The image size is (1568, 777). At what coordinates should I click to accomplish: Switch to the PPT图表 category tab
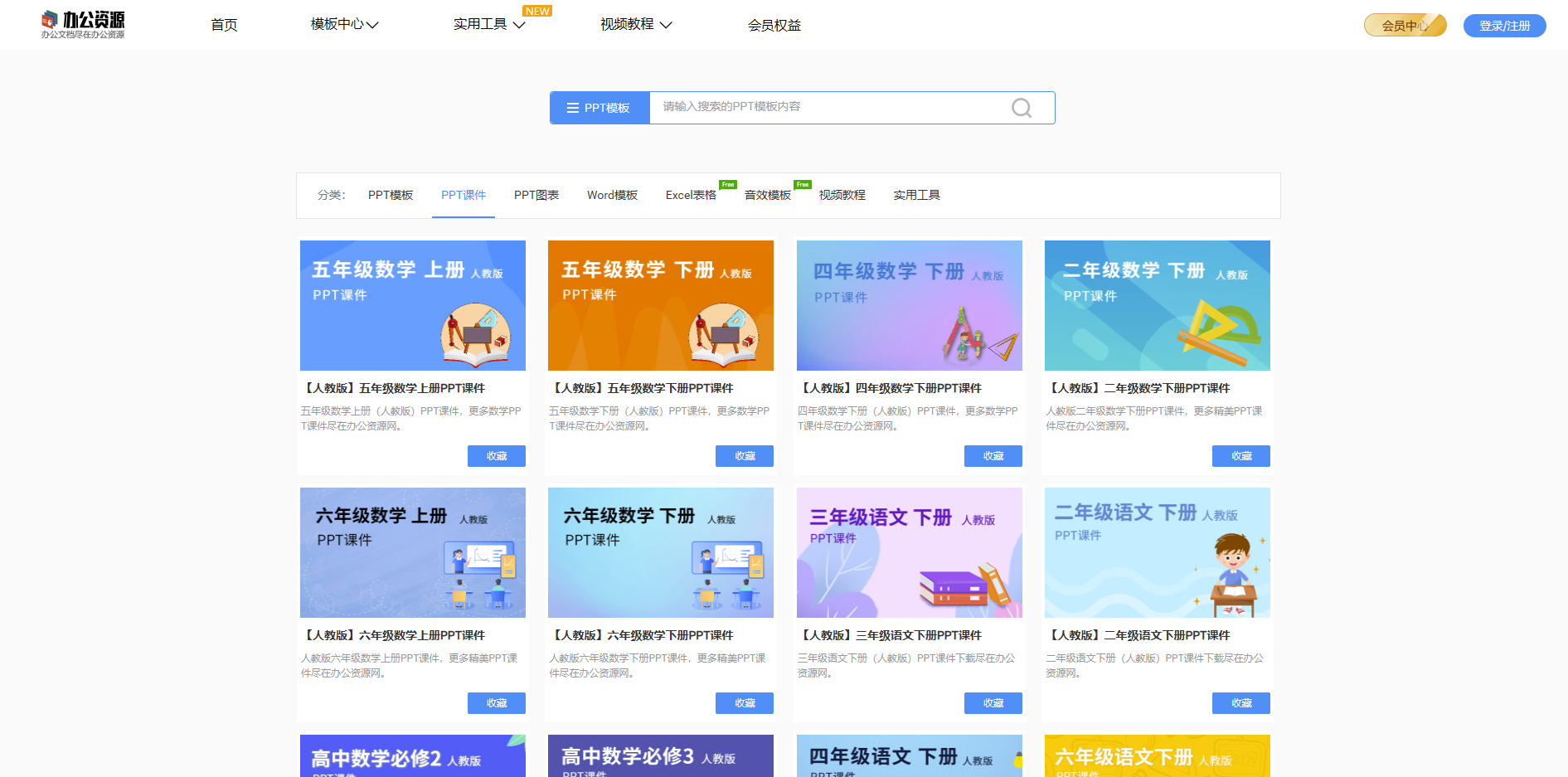coord(536,195)
